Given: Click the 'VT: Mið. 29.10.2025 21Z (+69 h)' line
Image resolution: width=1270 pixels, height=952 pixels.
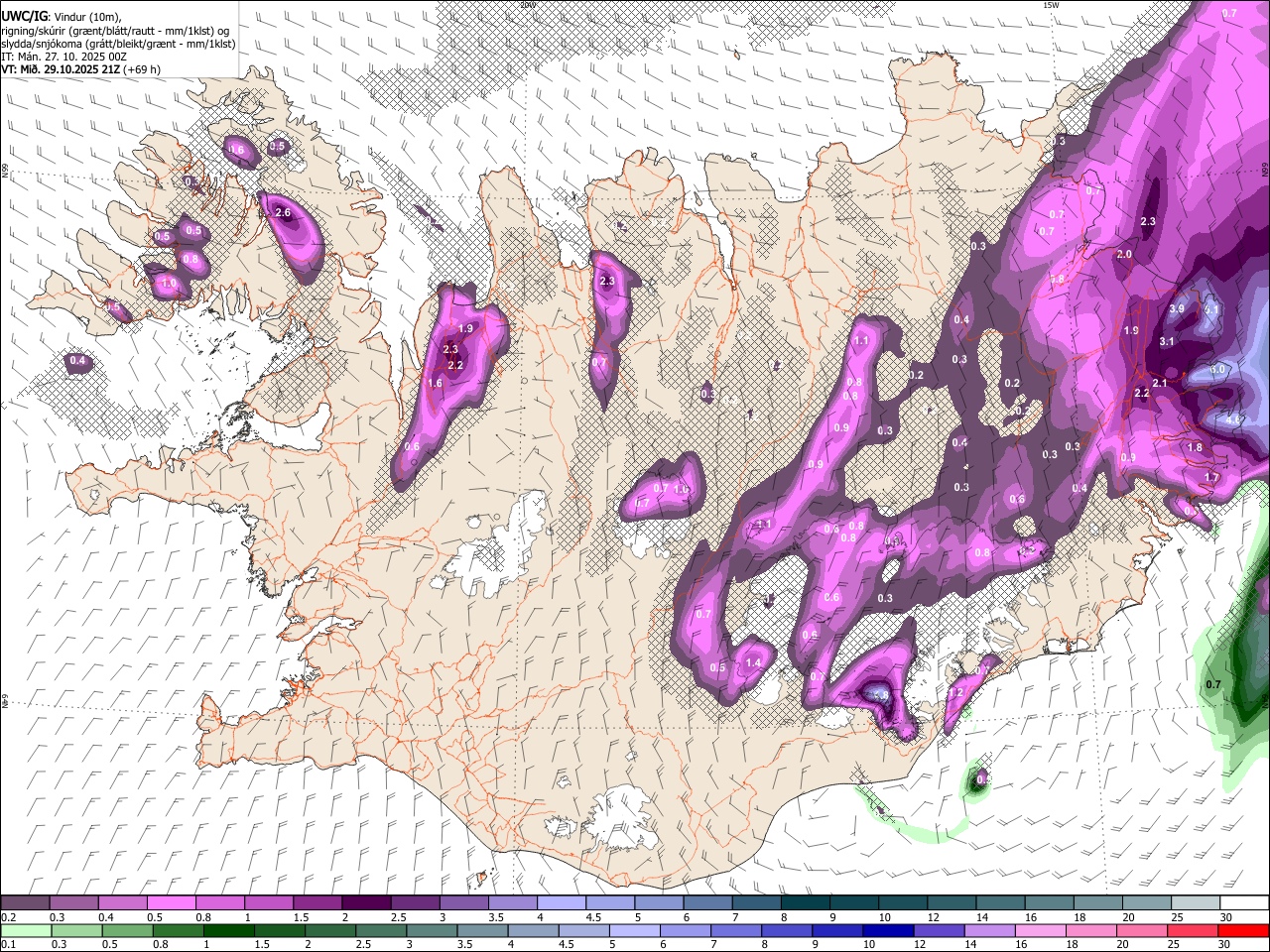Looking at the screenshot, I should coord(82,69).
